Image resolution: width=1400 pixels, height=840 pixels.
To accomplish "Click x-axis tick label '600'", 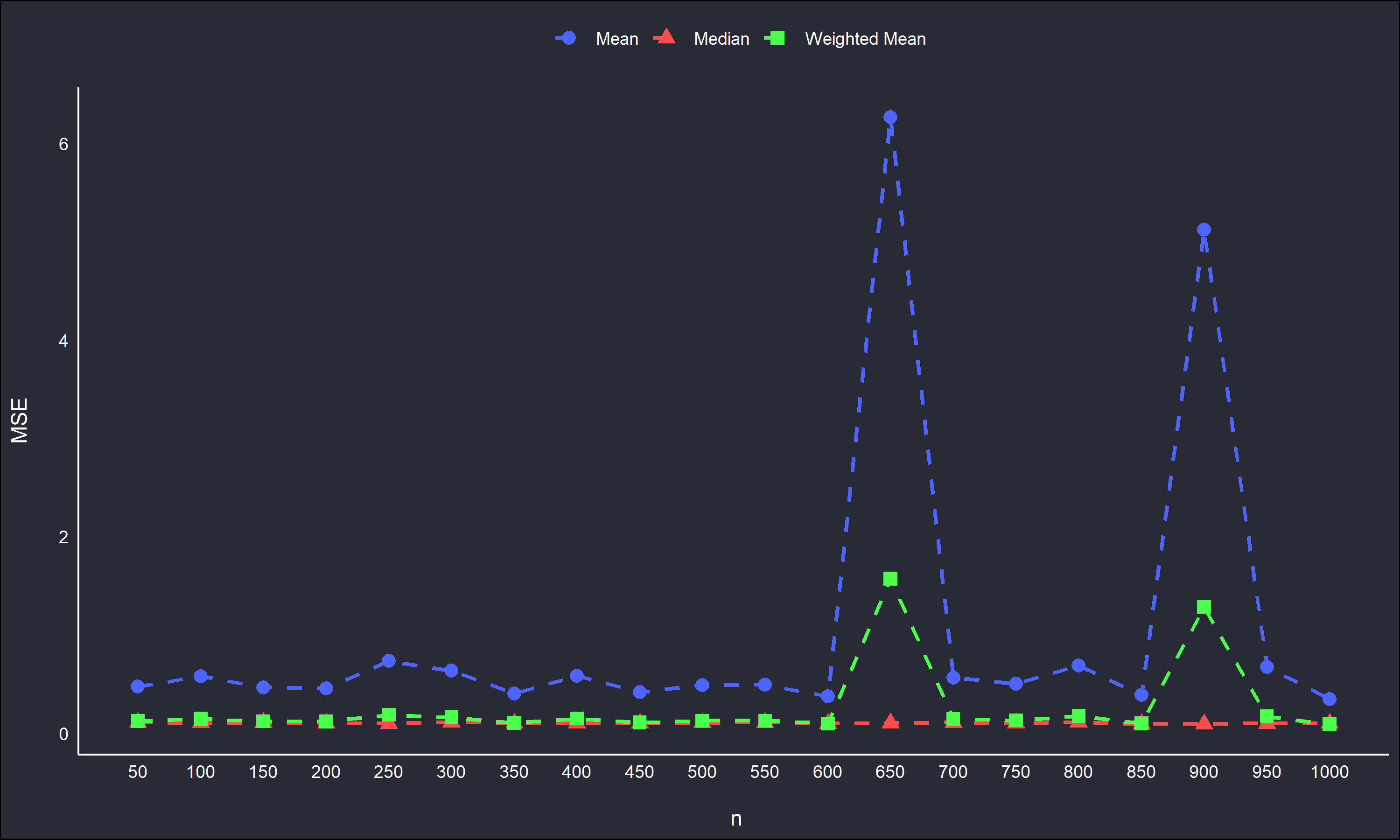I will coord(827,772).
